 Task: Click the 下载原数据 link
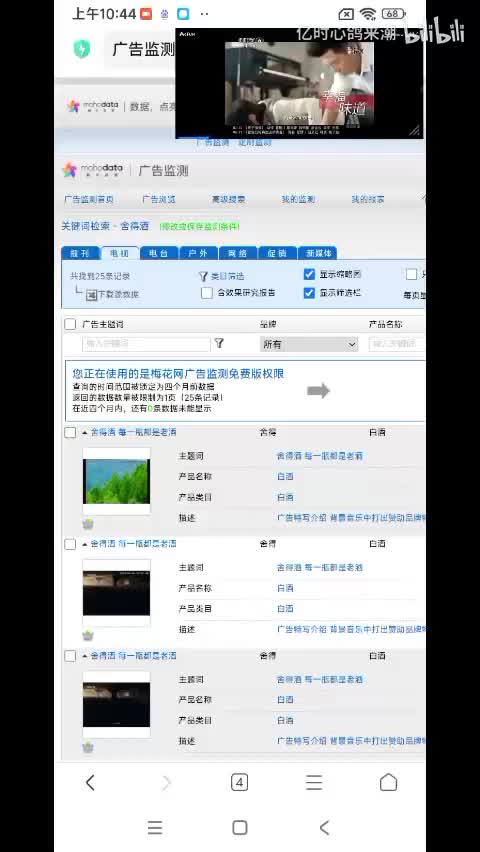[118, 295]
